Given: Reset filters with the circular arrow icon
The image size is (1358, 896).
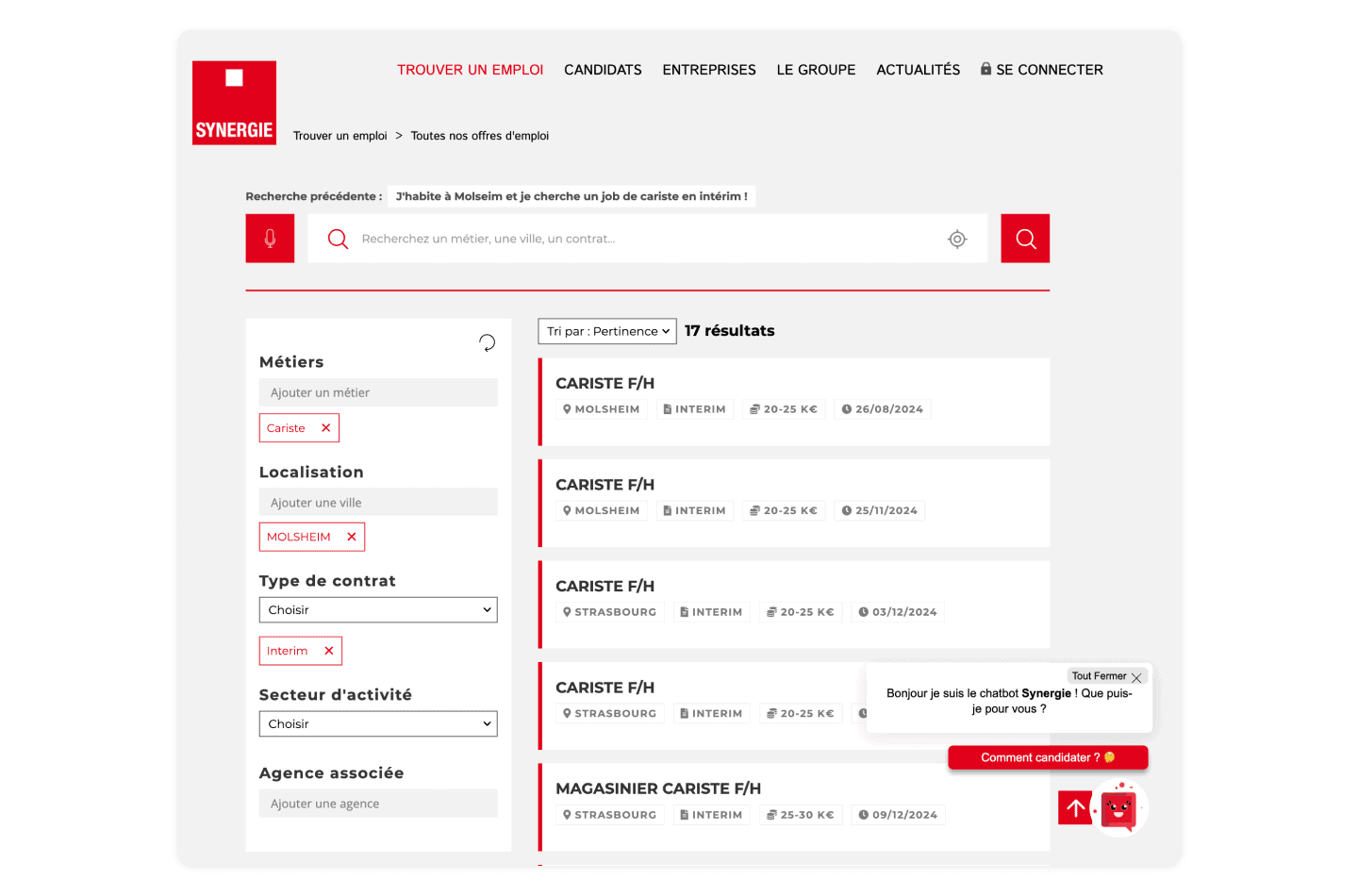Looking at the screenshot, I should (487, 342).
